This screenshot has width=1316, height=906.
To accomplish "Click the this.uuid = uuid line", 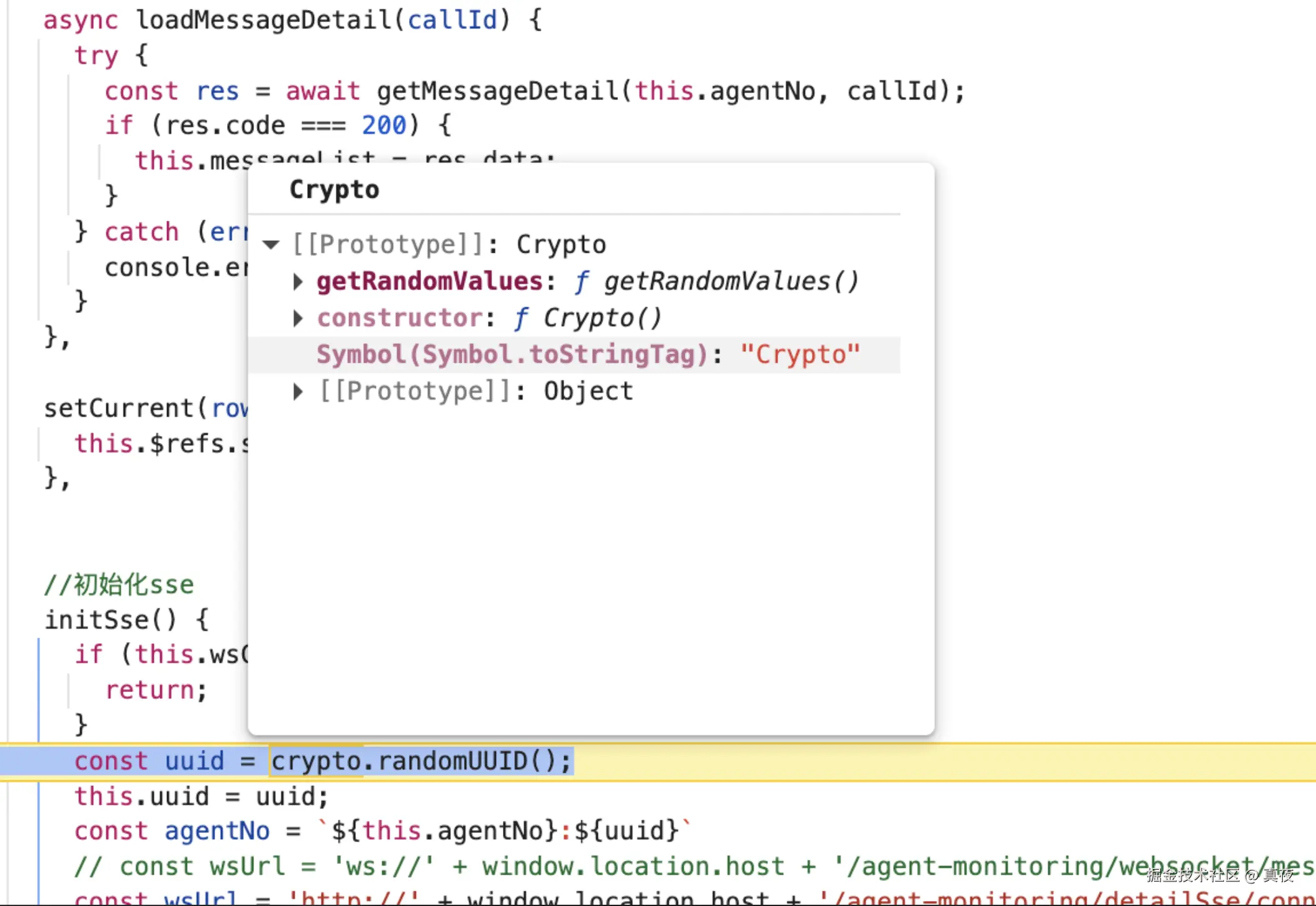I will point(201,797).
